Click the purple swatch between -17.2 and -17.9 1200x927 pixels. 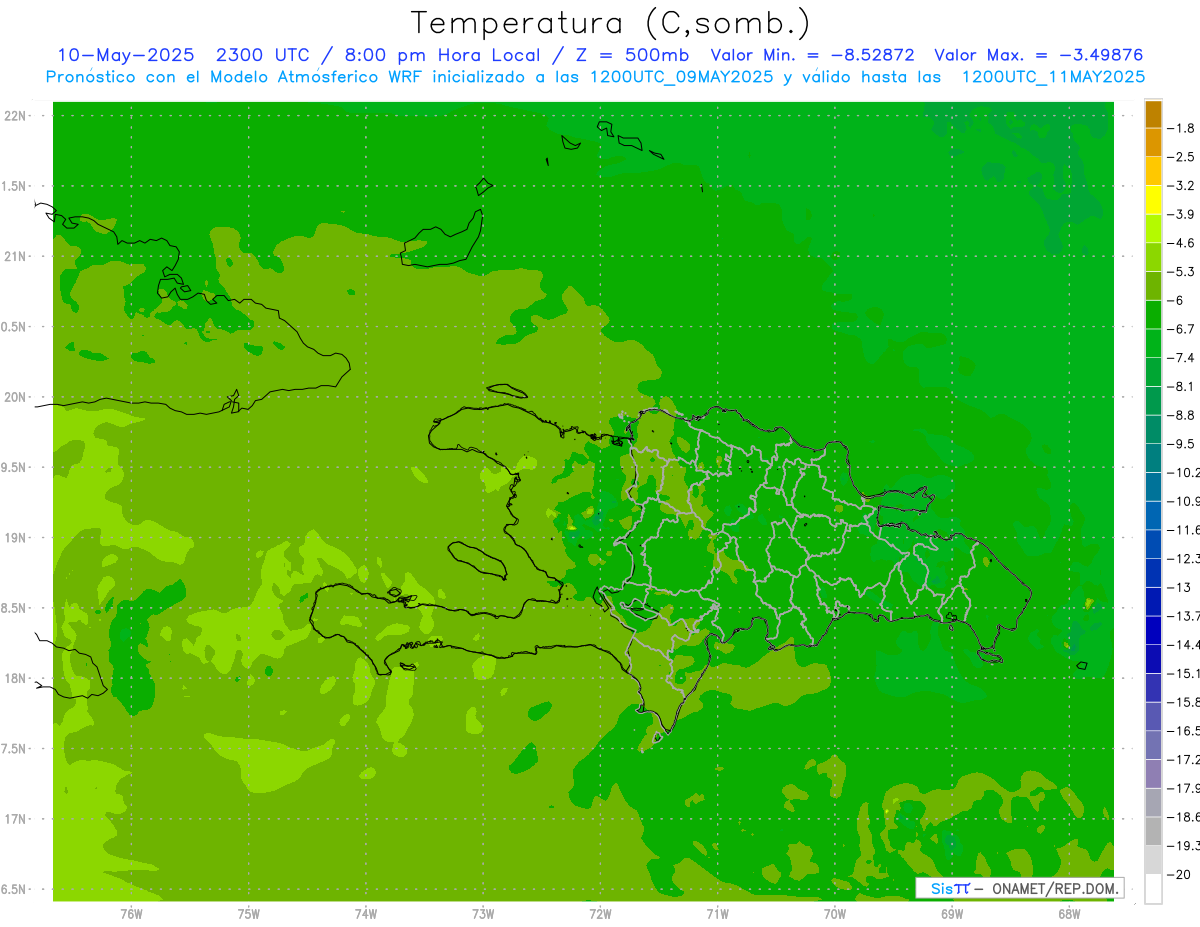[1153, 774]
